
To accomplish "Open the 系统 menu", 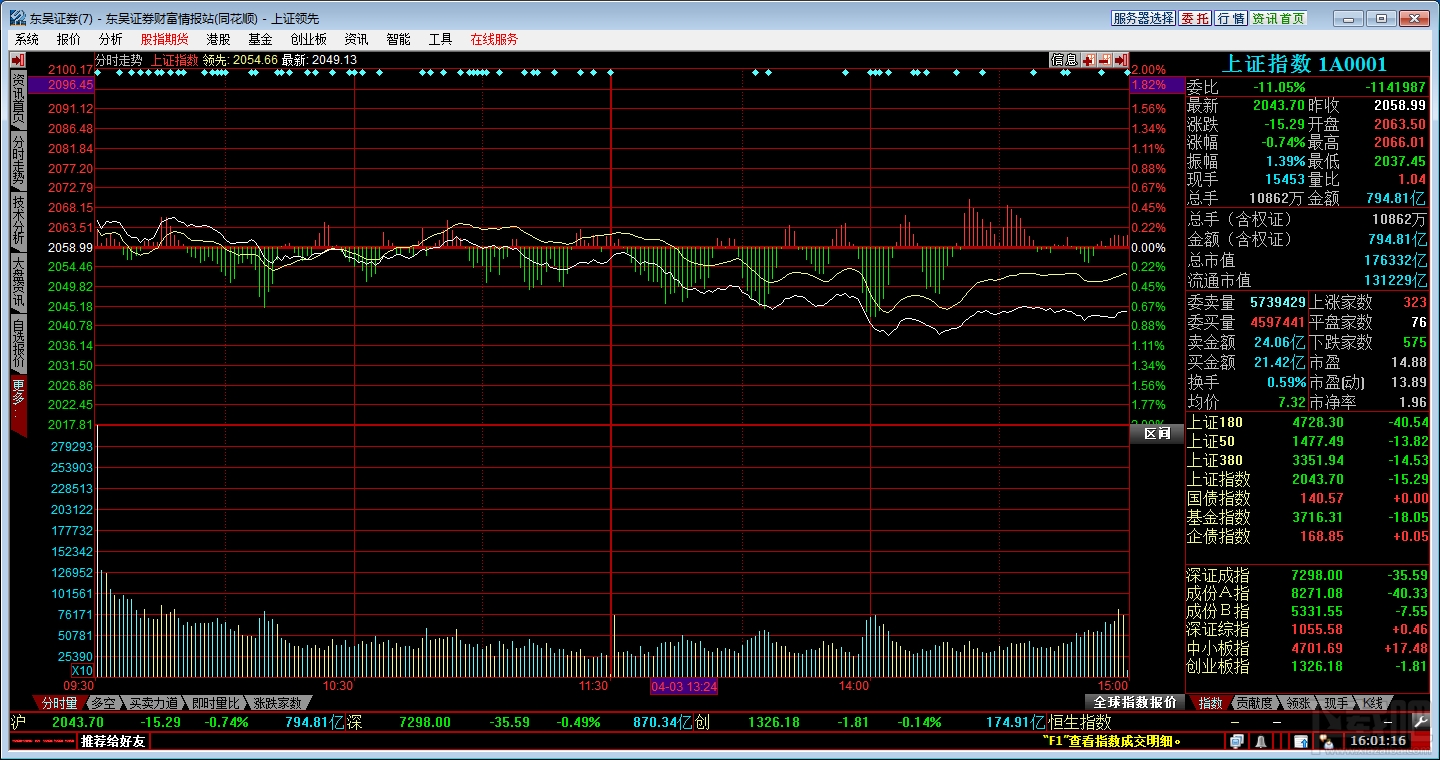I will (27, 39).
